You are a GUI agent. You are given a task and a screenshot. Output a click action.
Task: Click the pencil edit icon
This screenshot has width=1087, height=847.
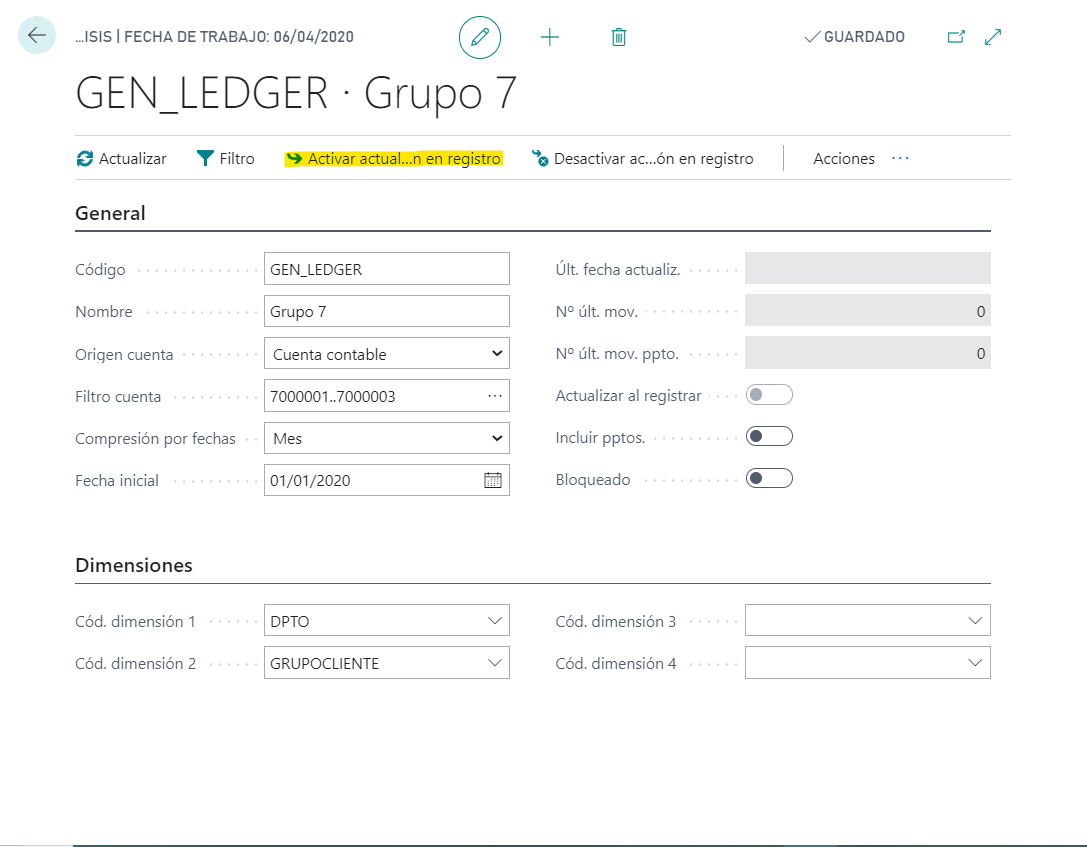pos(480,37)
